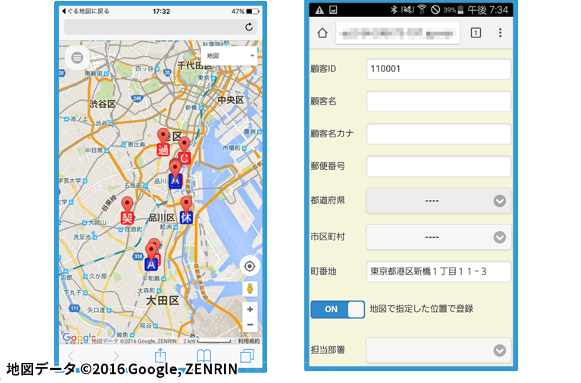Image resolution: width=581 pixels, height=383 pixels.
Task: Tap the Safari share icon
Action: (x=160, y=356)
